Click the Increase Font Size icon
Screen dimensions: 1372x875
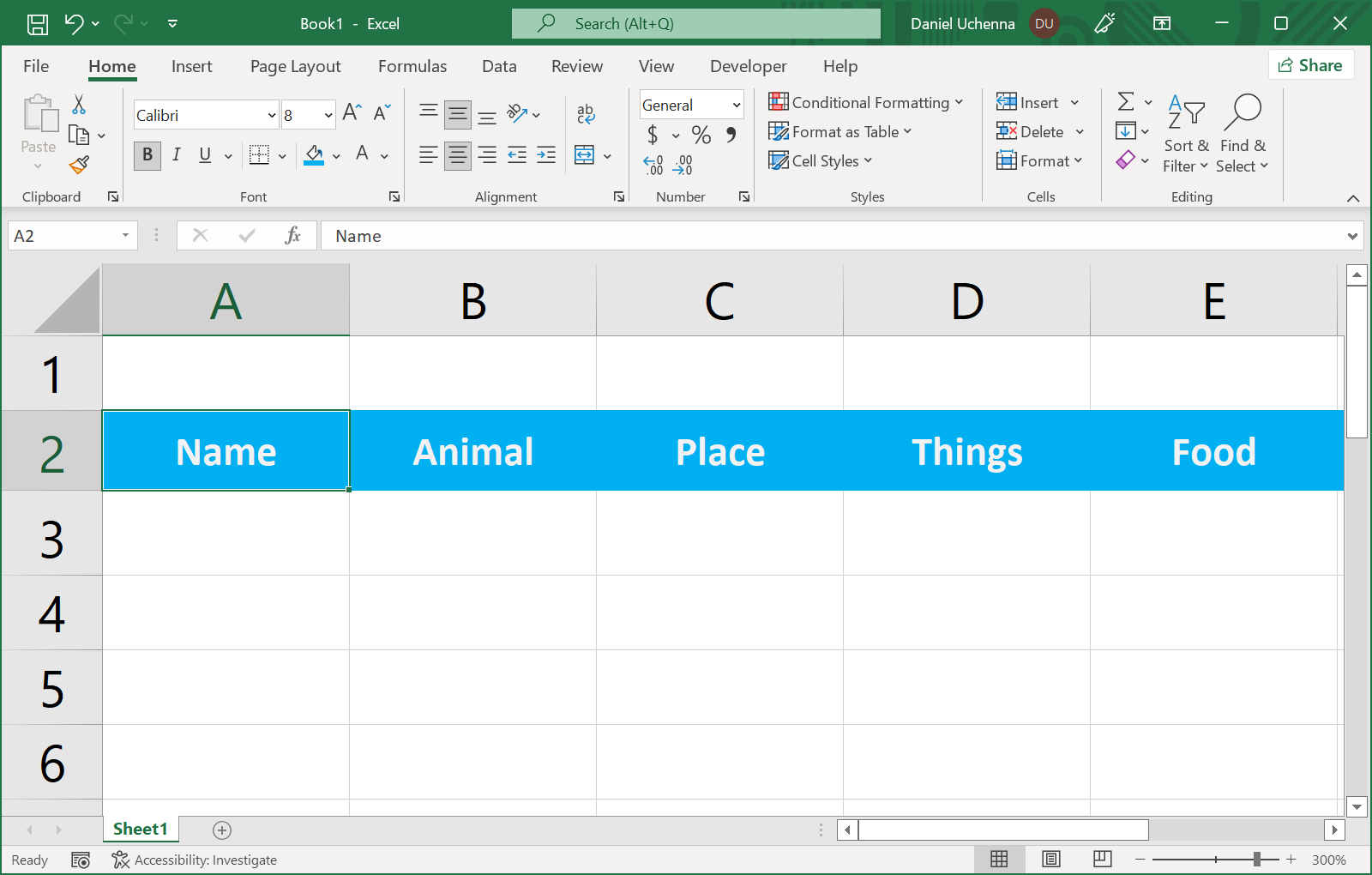pyautogui.click(x=352, y=112)
